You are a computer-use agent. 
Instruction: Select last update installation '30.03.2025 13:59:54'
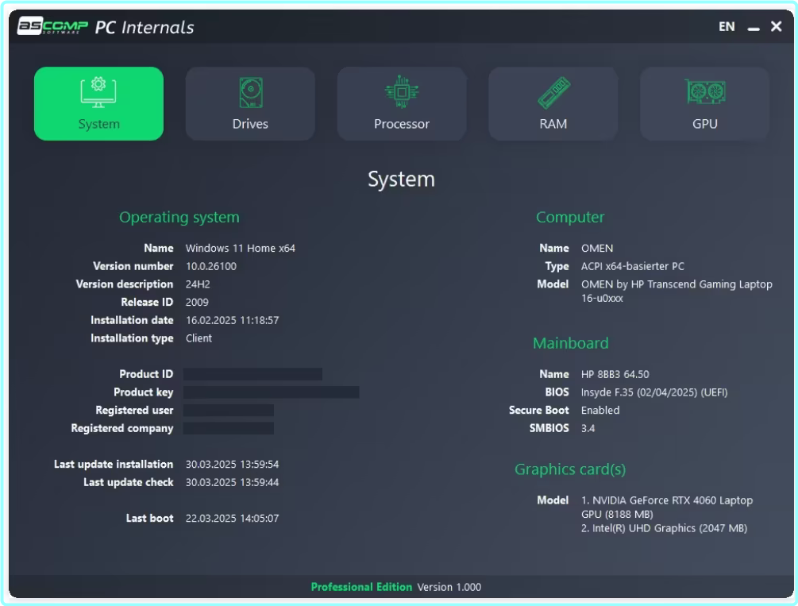232,464
